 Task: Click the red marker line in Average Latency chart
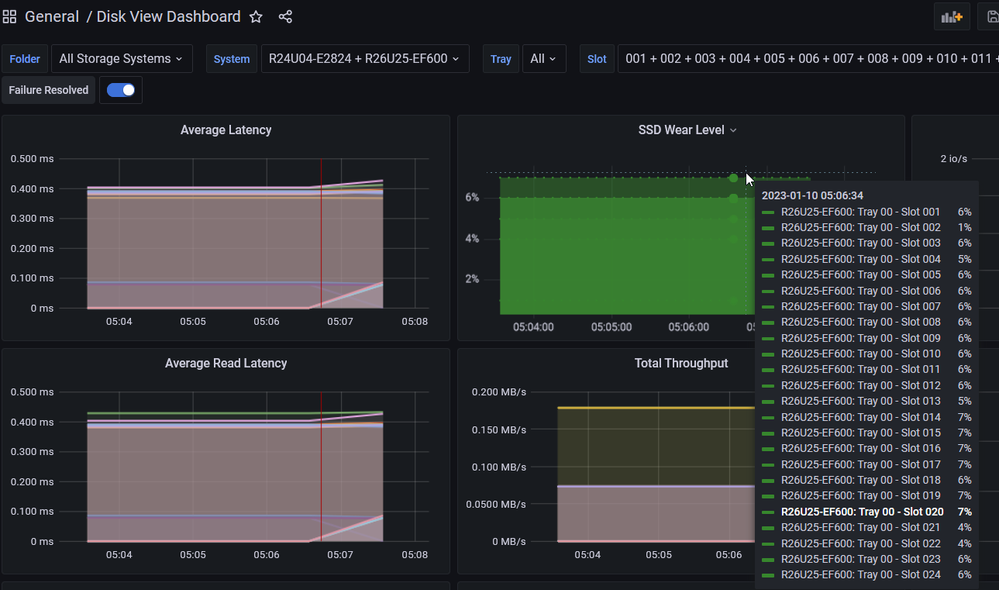321,240
